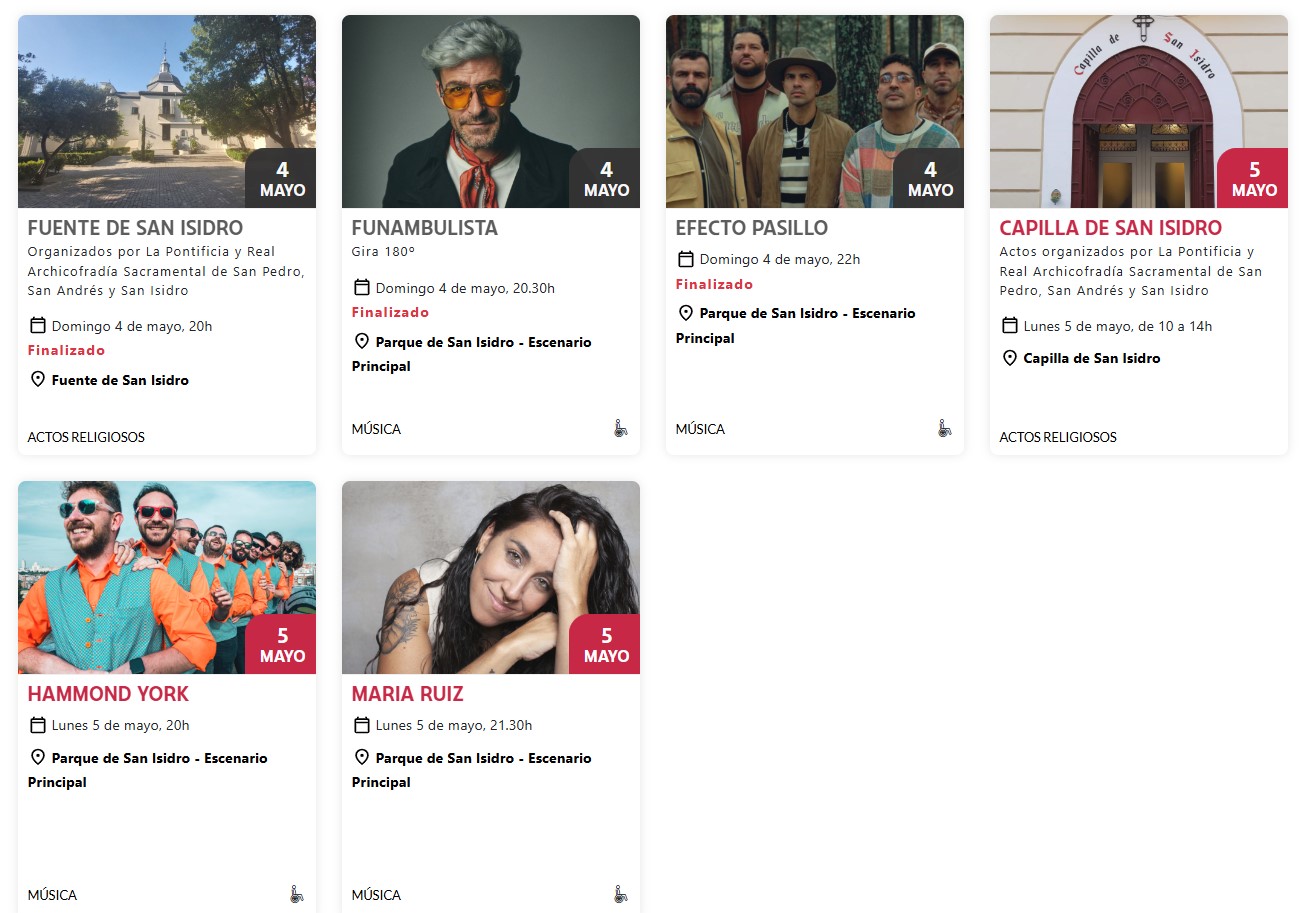Click calendar icon on Efecto Pasillo card
The height and width of the screenshot is (913, 1305).
(x=686, y=259)
